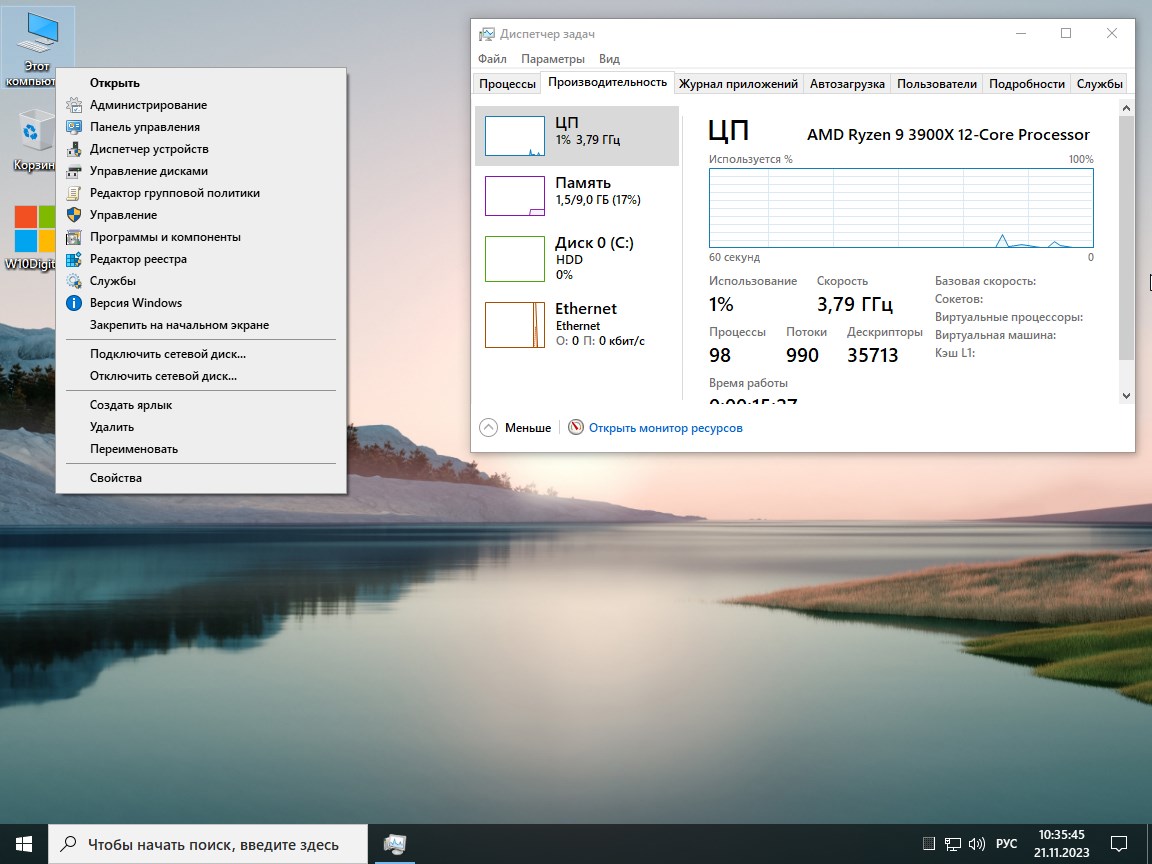Select the Диск 0 (C:) performance item

pyautogui.click(x=577, y=258)
